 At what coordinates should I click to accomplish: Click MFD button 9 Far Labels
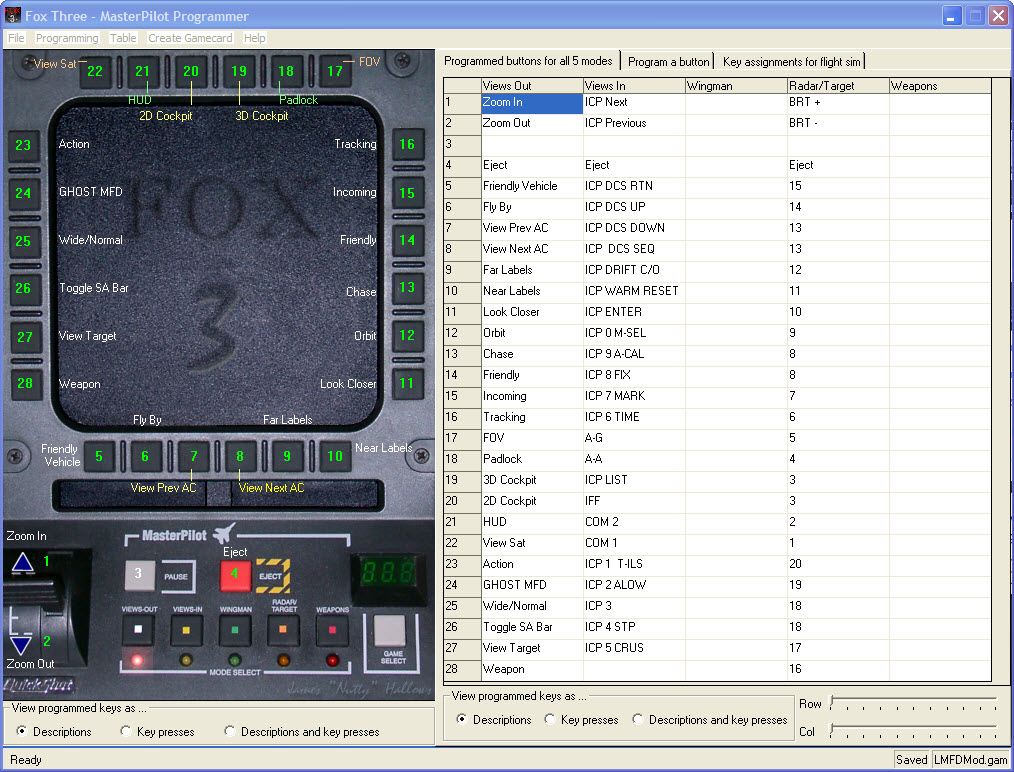[287, 456]
